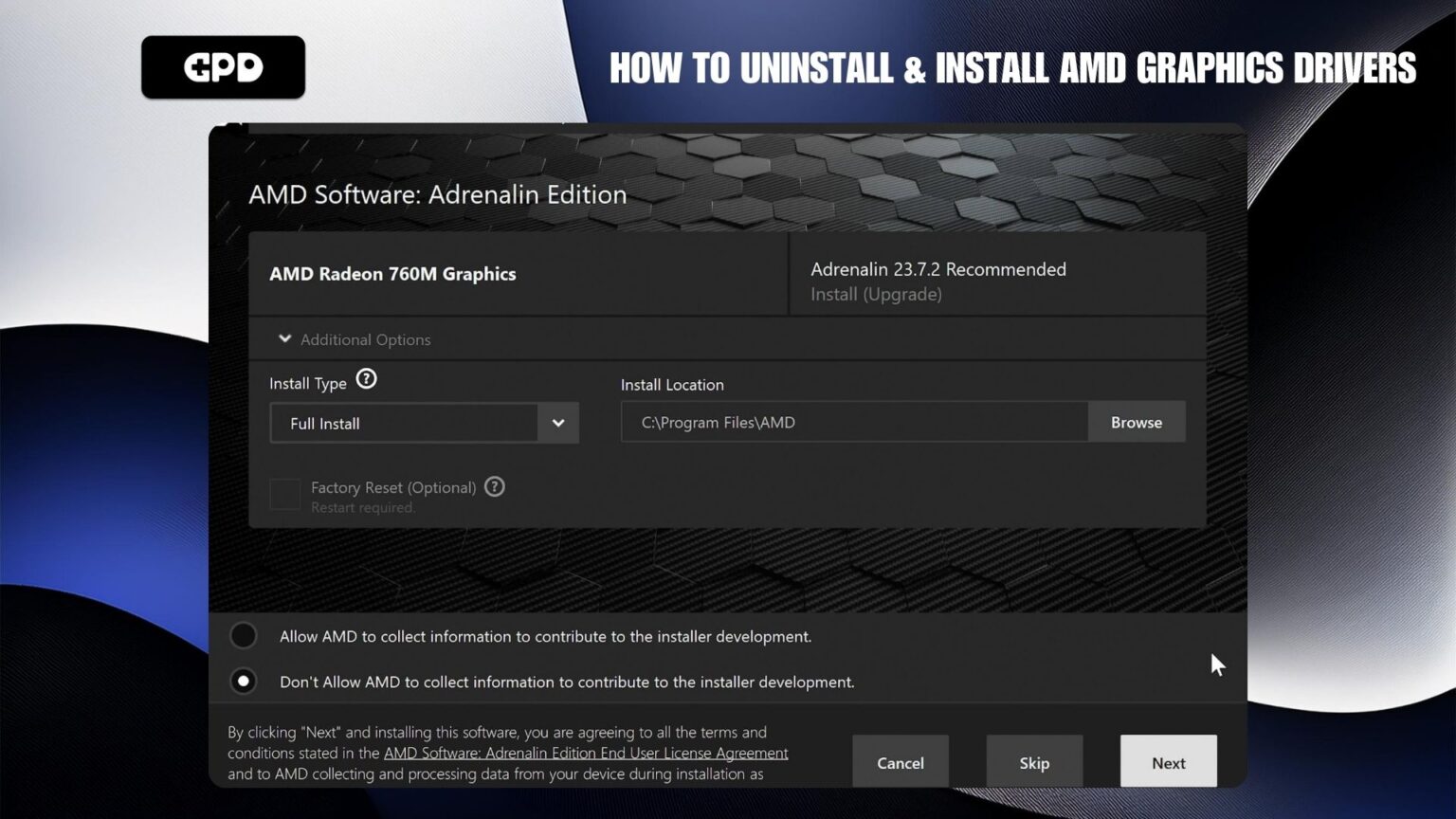
Task: Click the chevron arrow on Full Install selector
Action: pyautogui.click(x=558, y=423)
